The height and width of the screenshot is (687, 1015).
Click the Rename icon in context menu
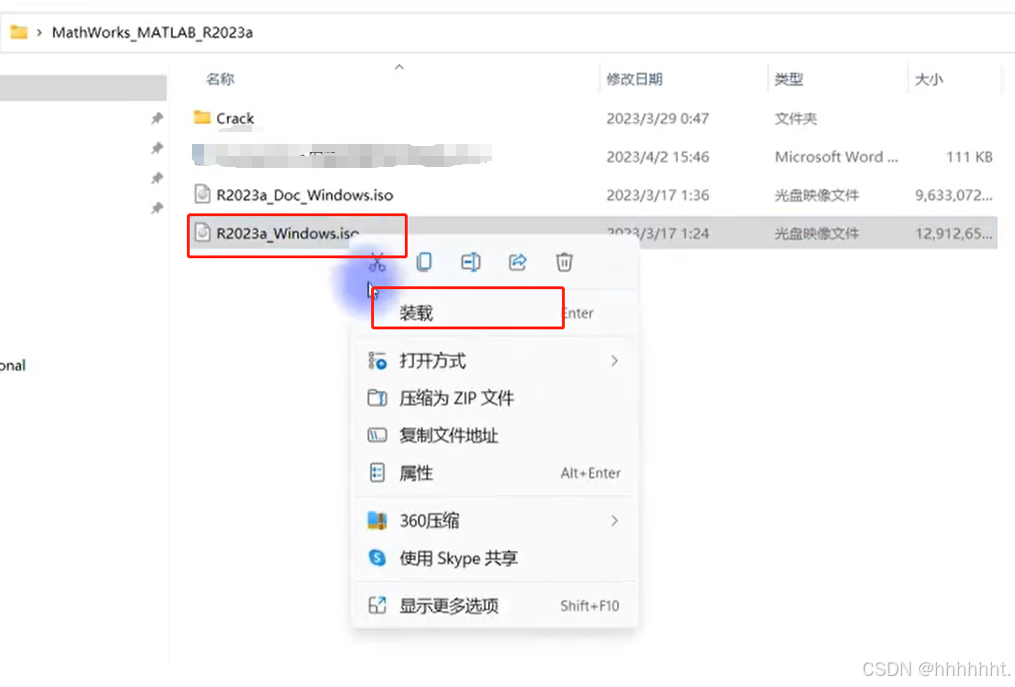pyautogui.click(x=471, y=262)
